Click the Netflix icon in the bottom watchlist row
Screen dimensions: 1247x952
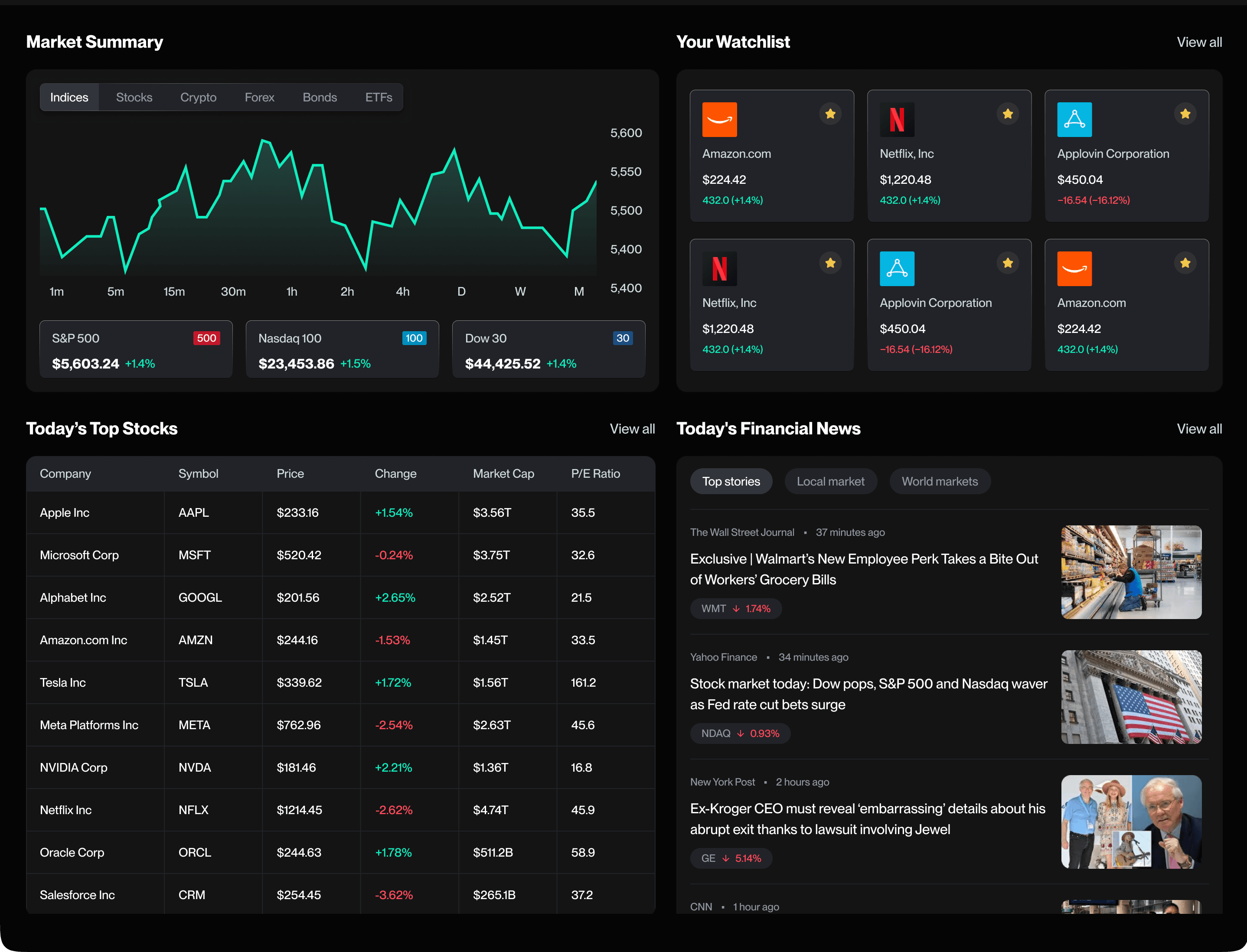point(720,269)
